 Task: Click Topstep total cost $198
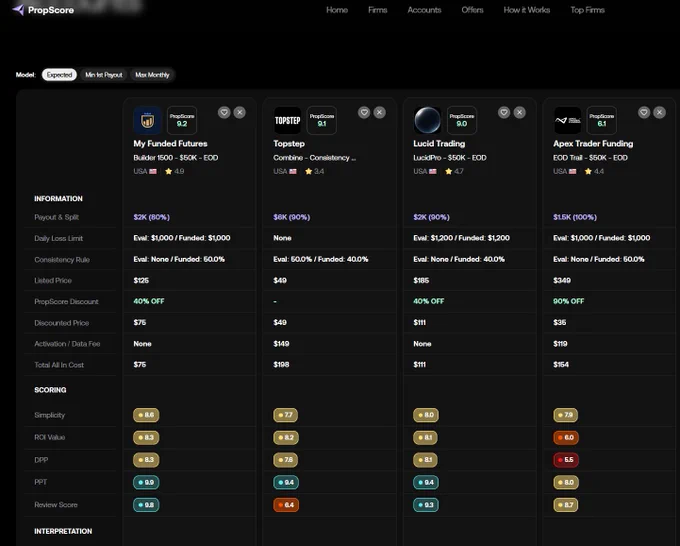point(281,365)
